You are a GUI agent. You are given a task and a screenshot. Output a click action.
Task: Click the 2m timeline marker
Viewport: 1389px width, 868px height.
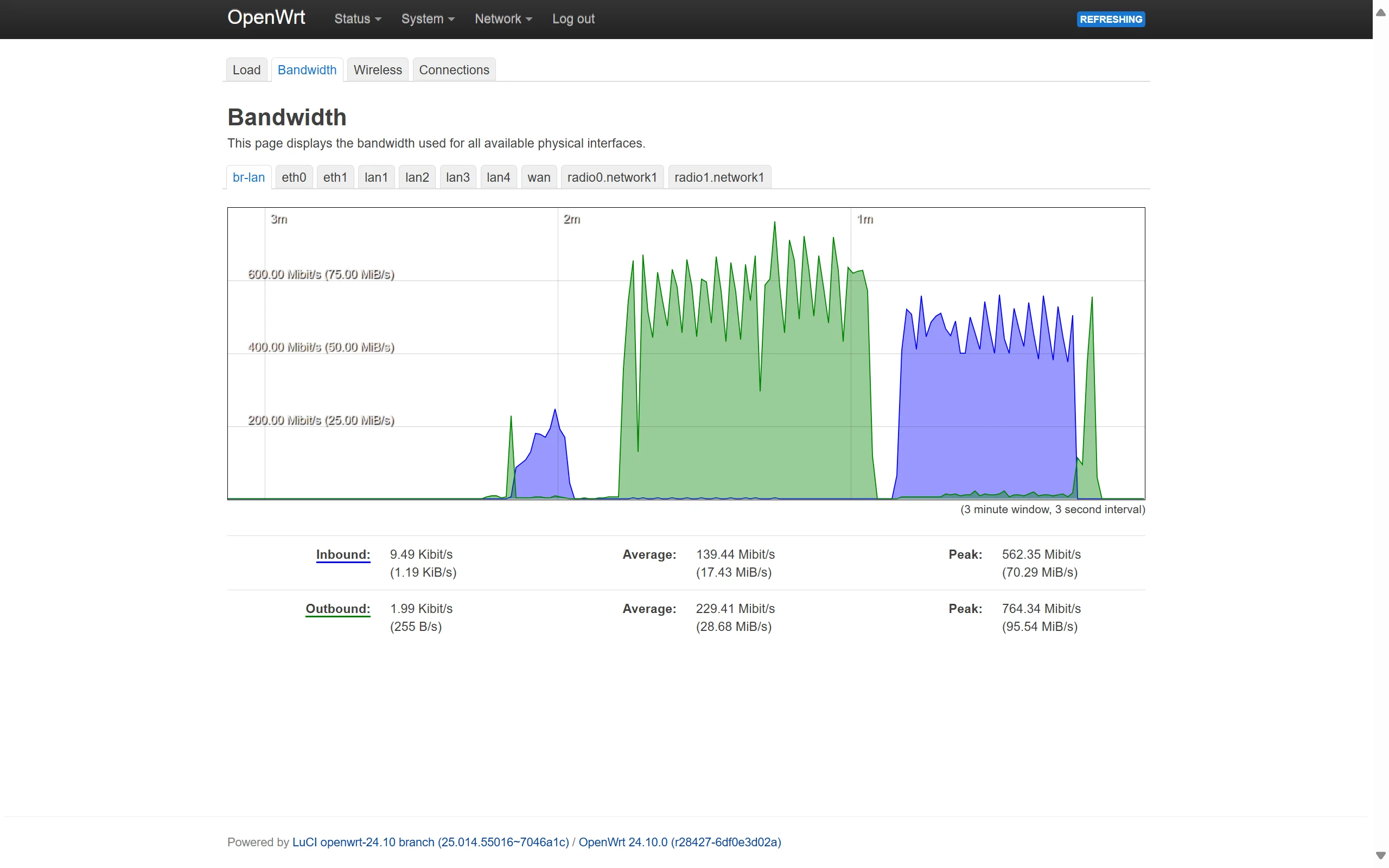click(x=572, y=219)
